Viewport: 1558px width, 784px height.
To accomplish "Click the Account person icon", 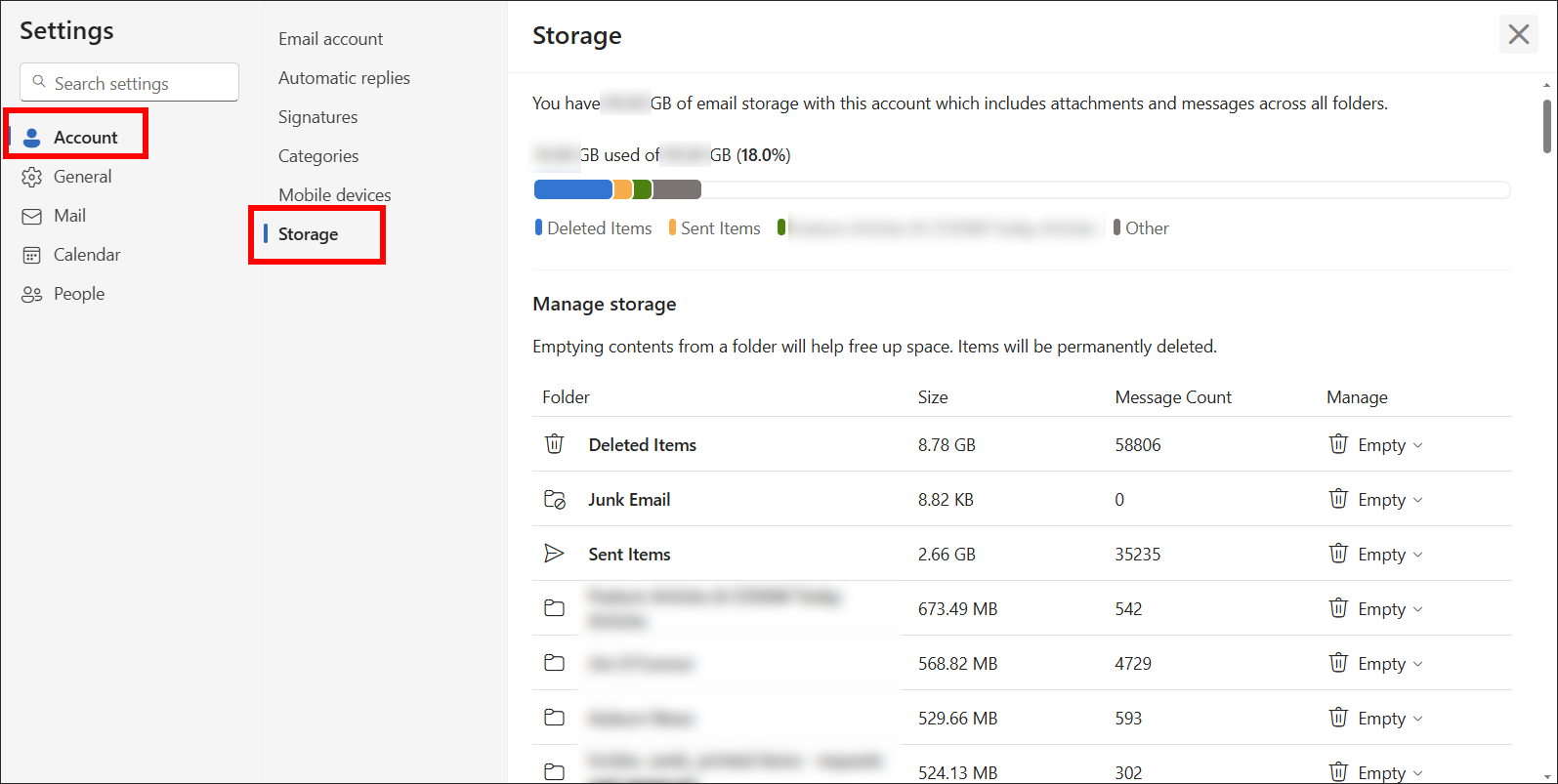I will coord(32,138).
